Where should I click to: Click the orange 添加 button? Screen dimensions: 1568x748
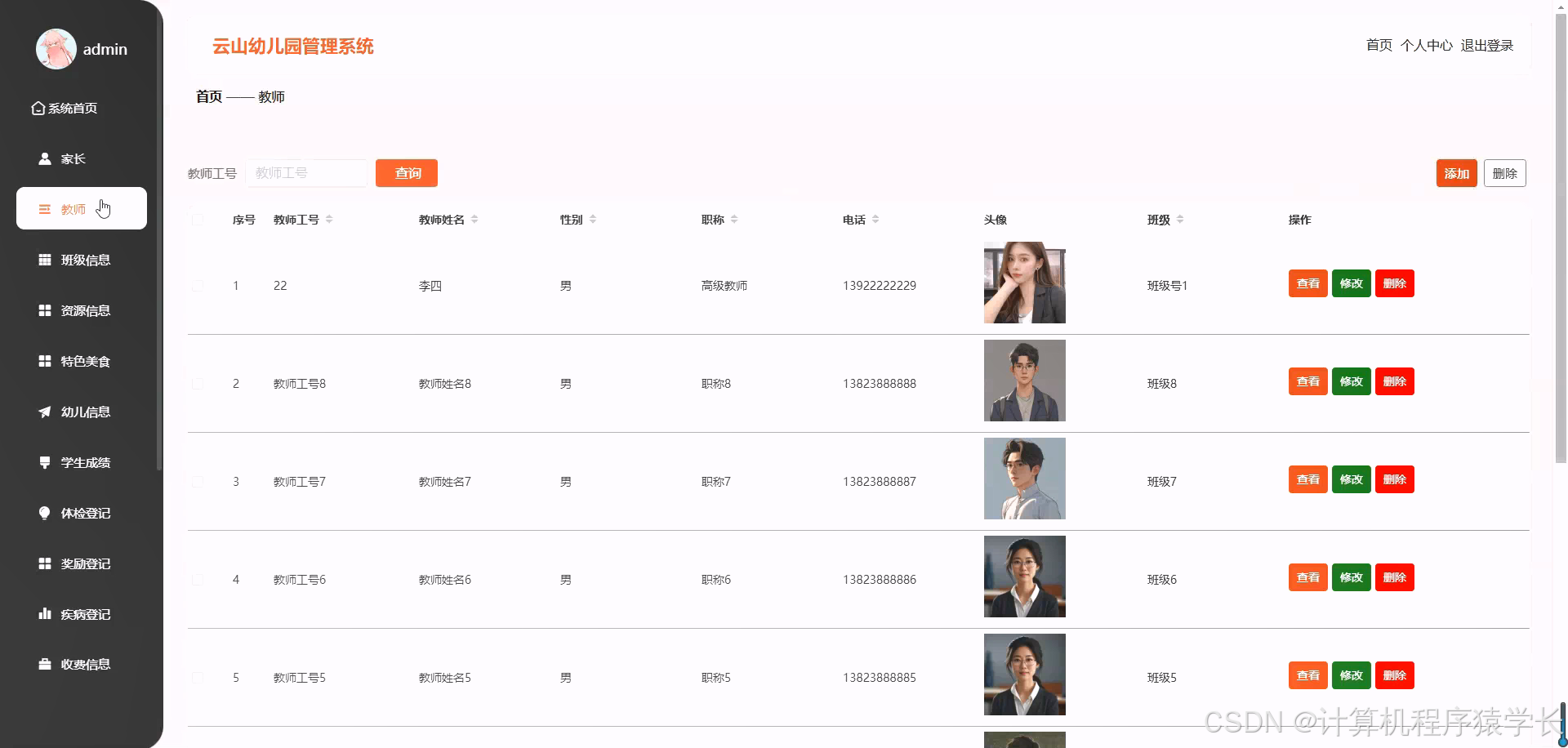coord(1457,173)
